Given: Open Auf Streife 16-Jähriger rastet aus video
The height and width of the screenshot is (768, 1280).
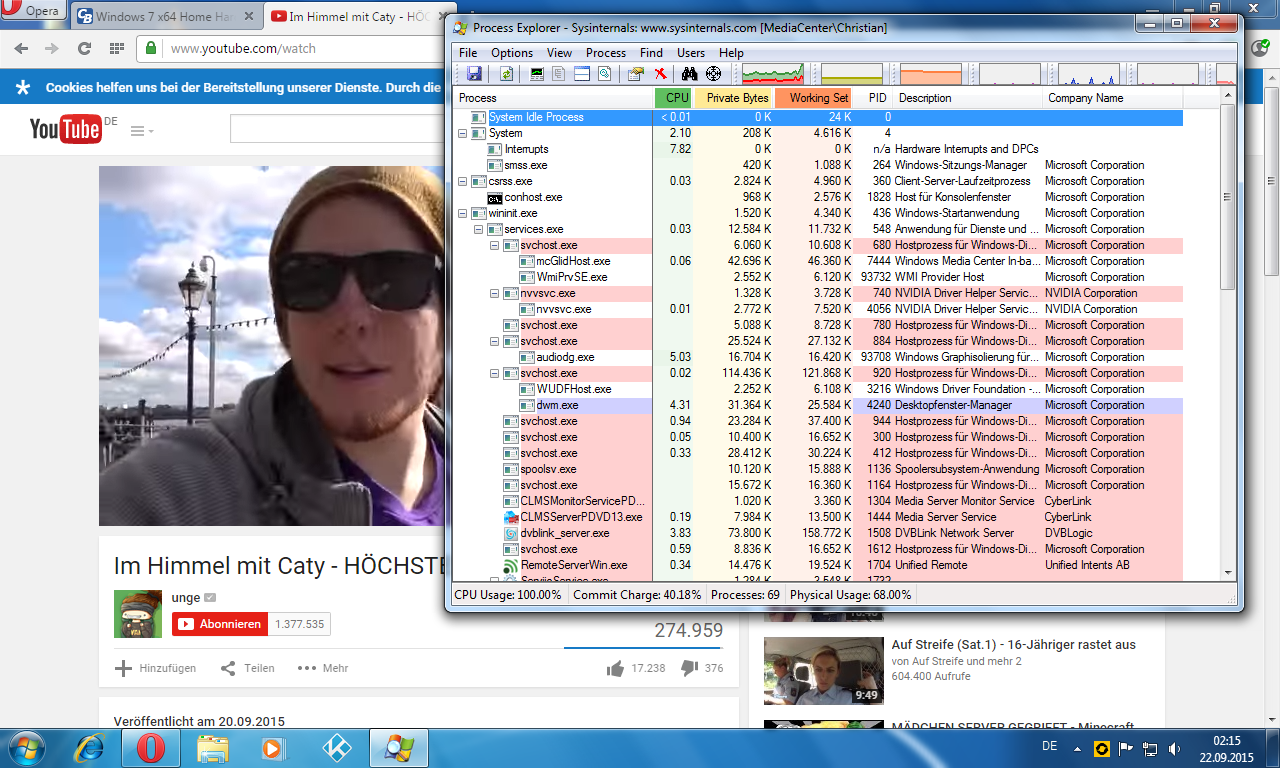Looking at the screenshot, I should click(x=1014, y=645).
